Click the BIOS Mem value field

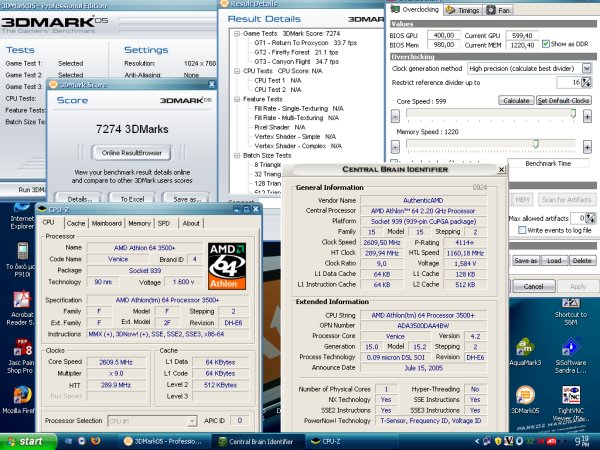(x=443, y=45)
